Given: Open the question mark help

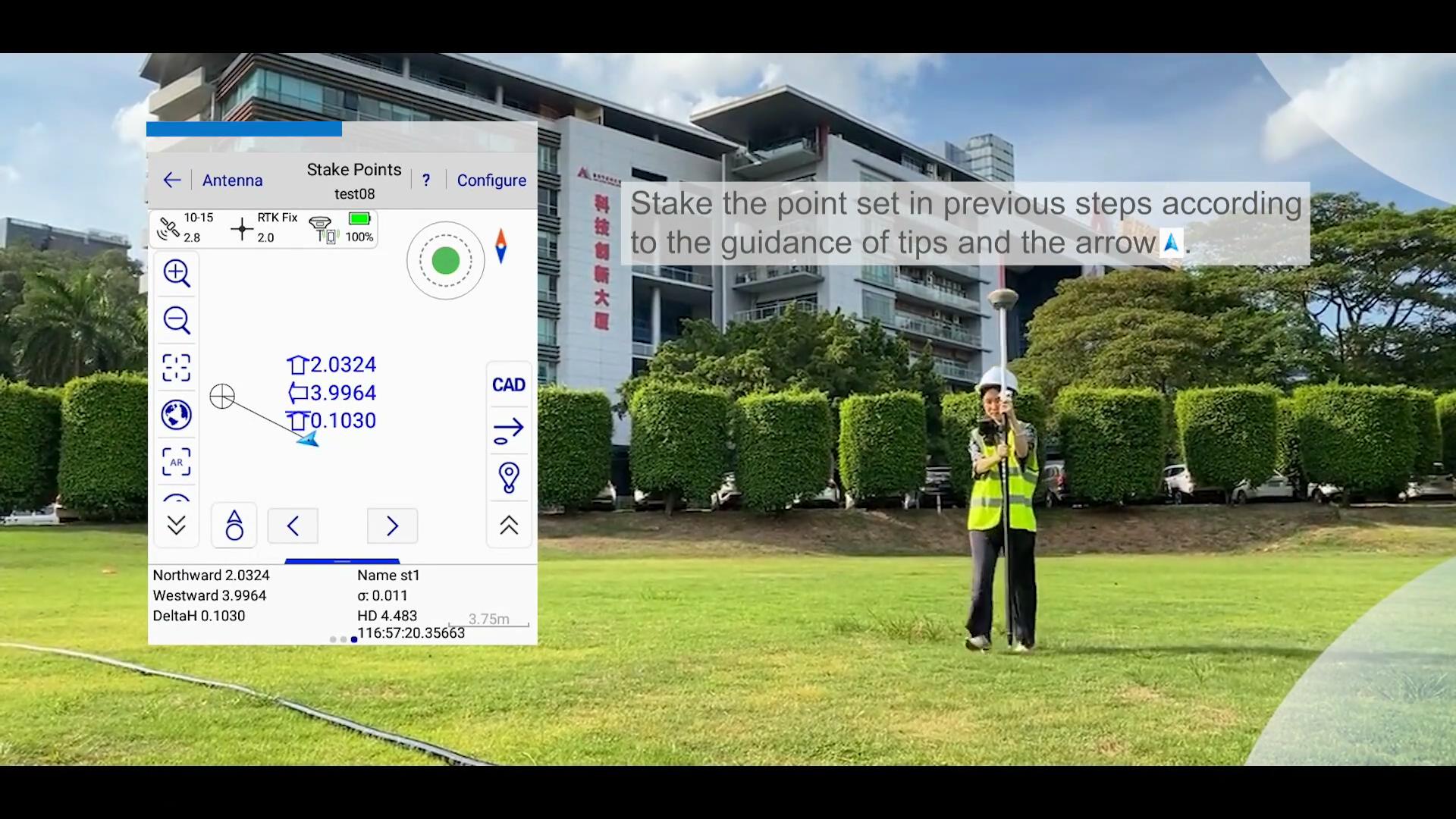Looking at the screenshot, I should (x=426, y=180).
